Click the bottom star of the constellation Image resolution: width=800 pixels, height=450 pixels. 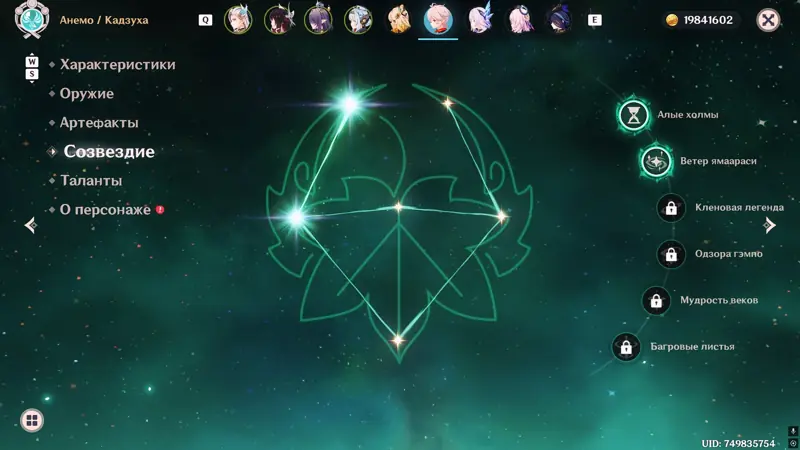point(398,340)
